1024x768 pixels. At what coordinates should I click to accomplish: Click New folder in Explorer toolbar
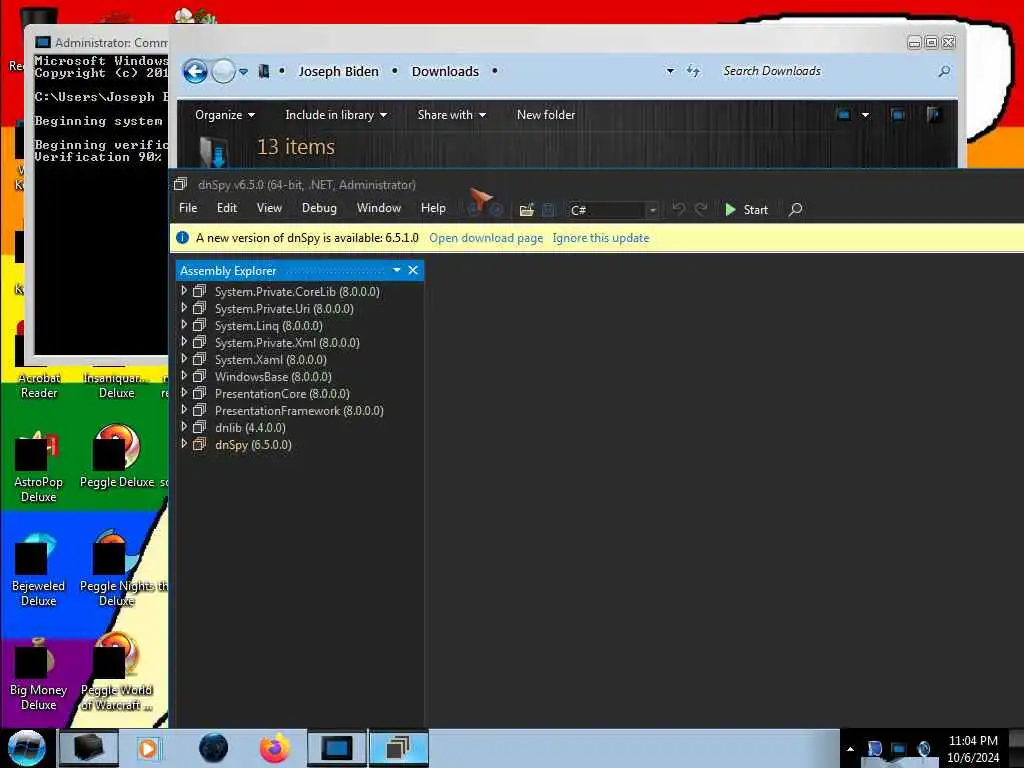click(x=546, y=115)
